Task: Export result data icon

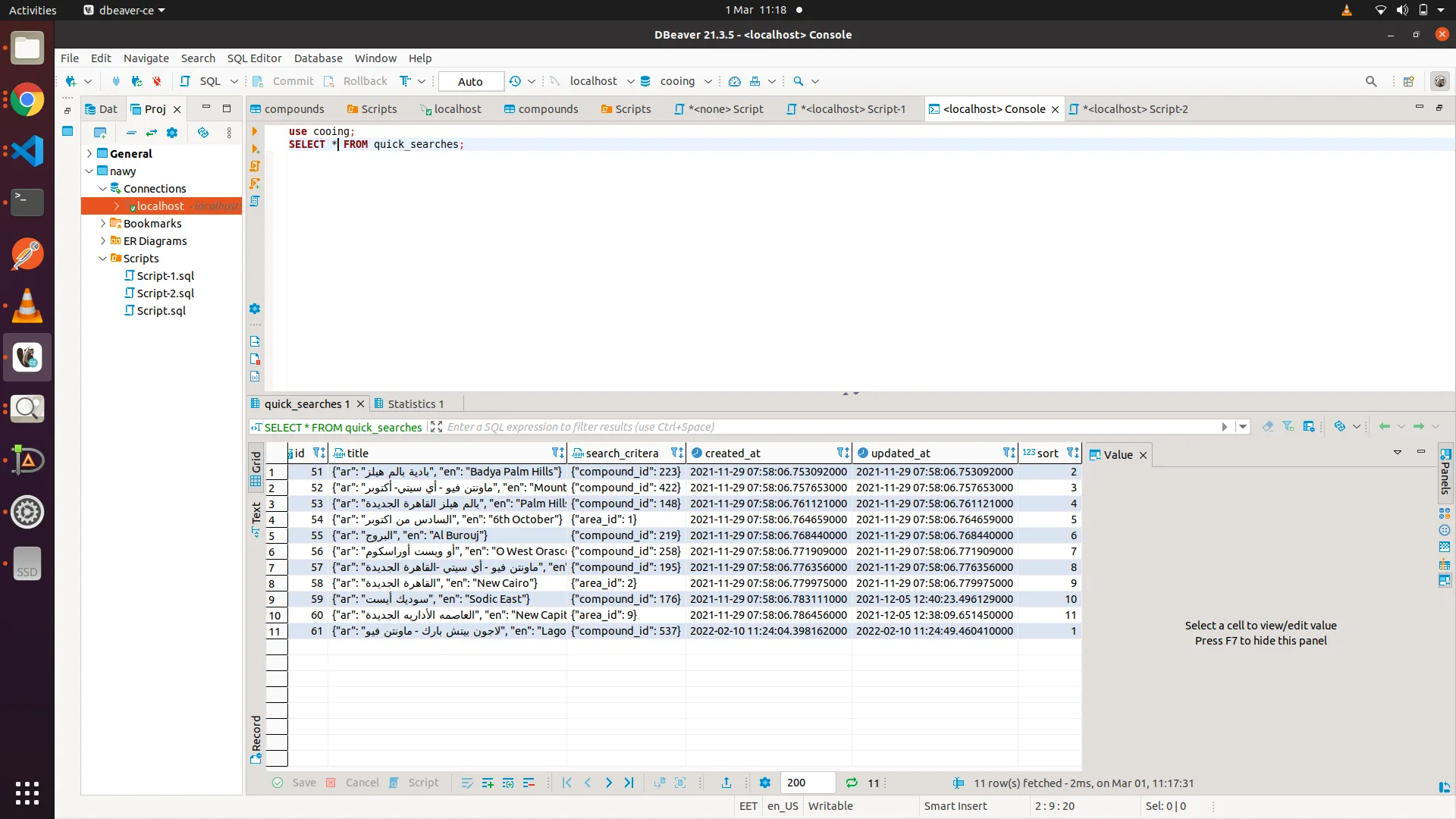Action: pos(726,783)
